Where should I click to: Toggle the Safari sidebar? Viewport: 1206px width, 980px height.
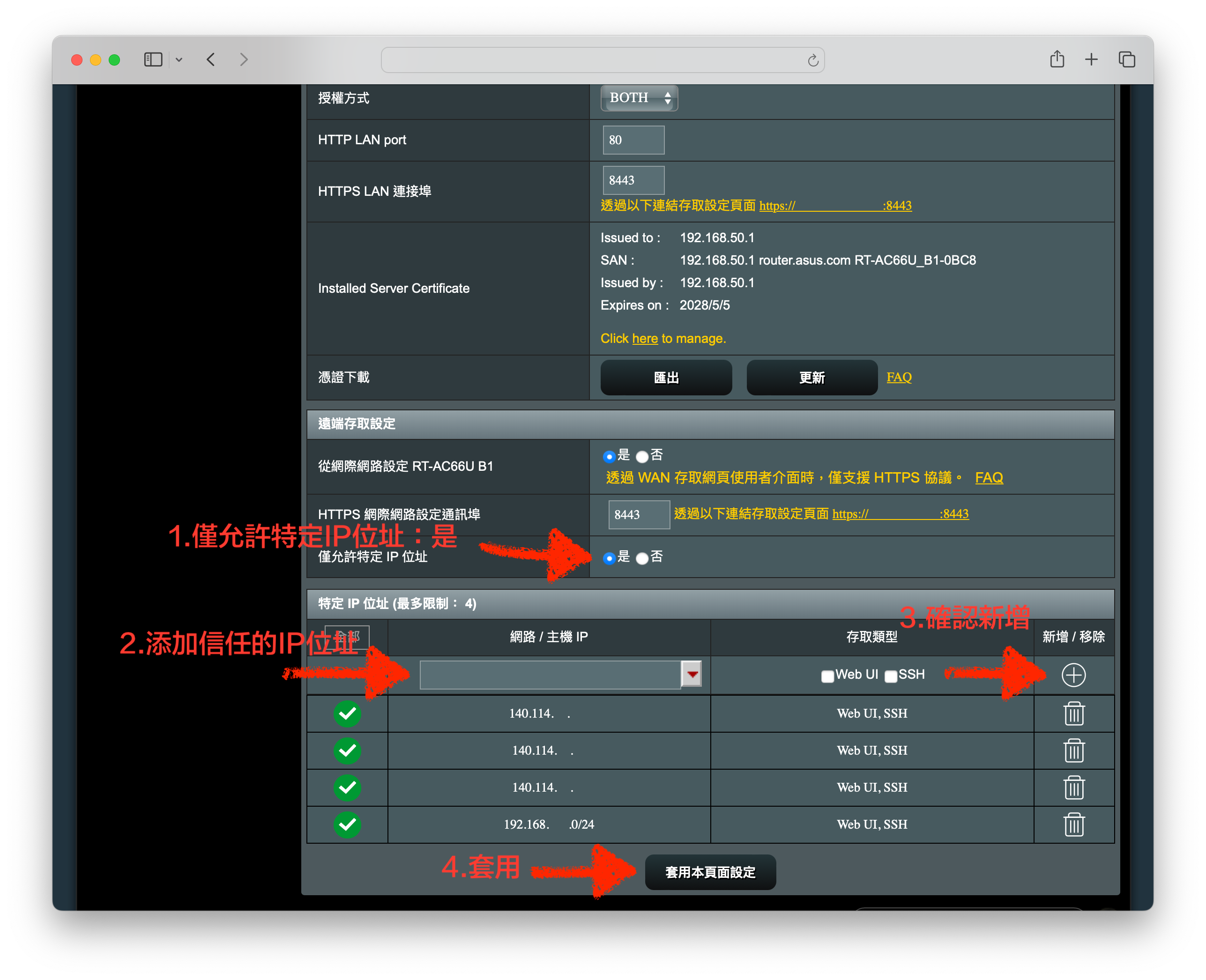pos(153,59)
